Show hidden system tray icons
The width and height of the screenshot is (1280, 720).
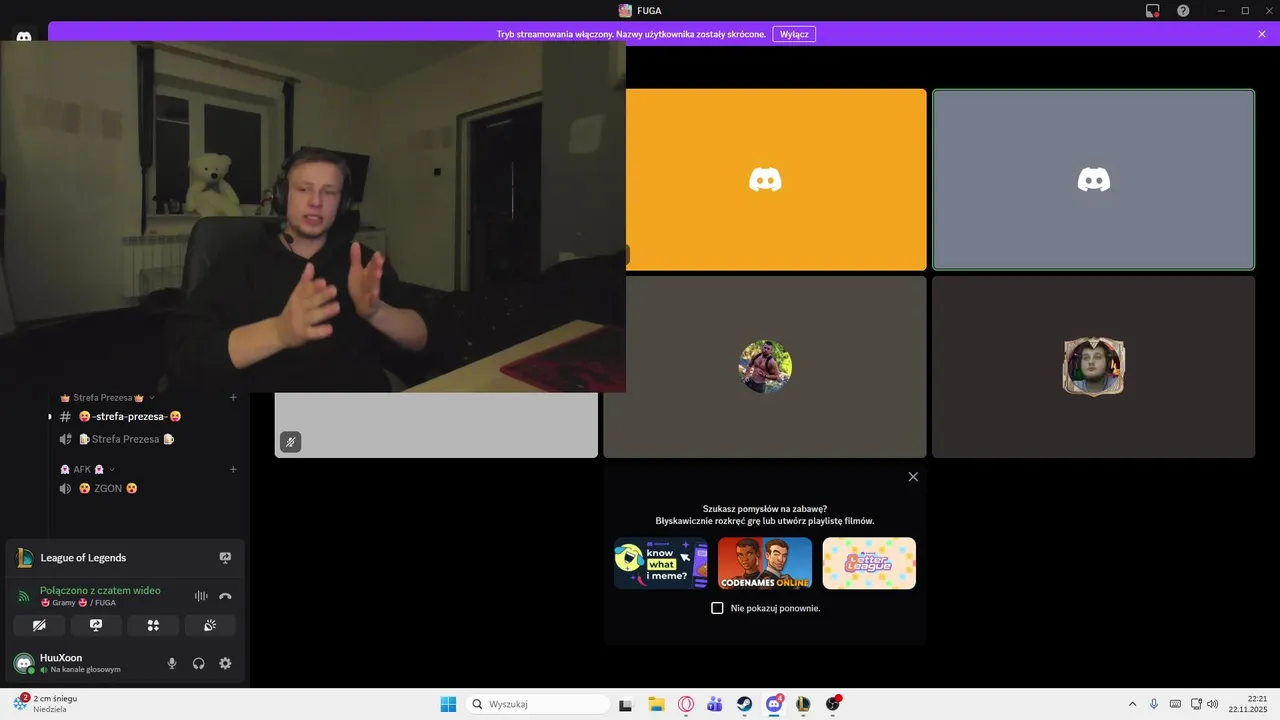1132,704
